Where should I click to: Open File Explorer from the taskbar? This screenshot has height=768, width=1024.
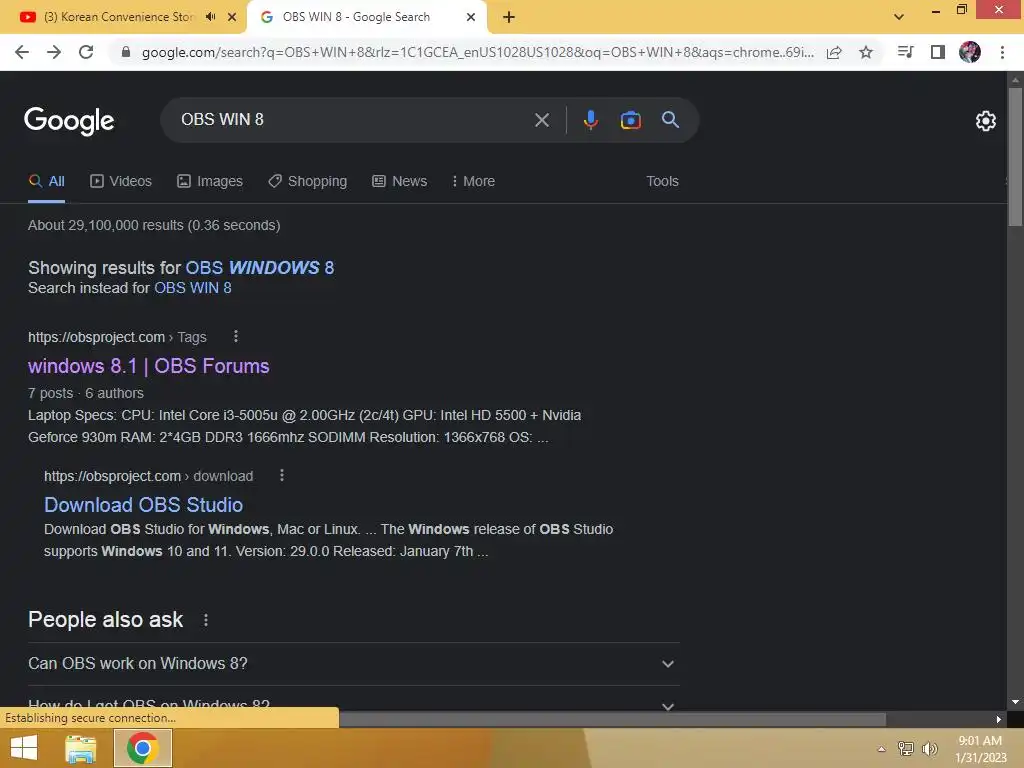tap(81, 748)
